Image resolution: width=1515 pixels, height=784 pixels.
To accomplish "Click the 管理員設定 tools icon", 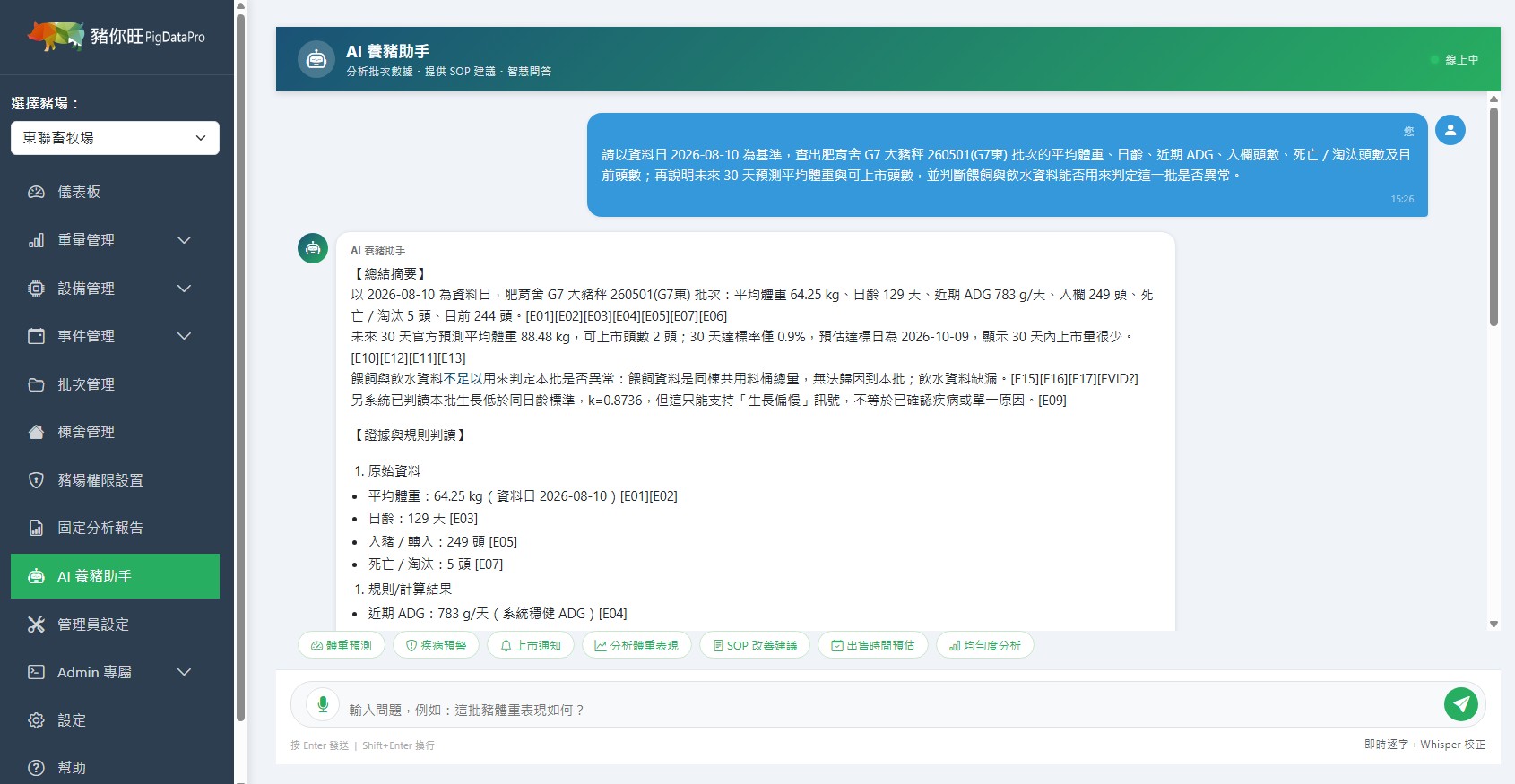I will coord(36,625).
